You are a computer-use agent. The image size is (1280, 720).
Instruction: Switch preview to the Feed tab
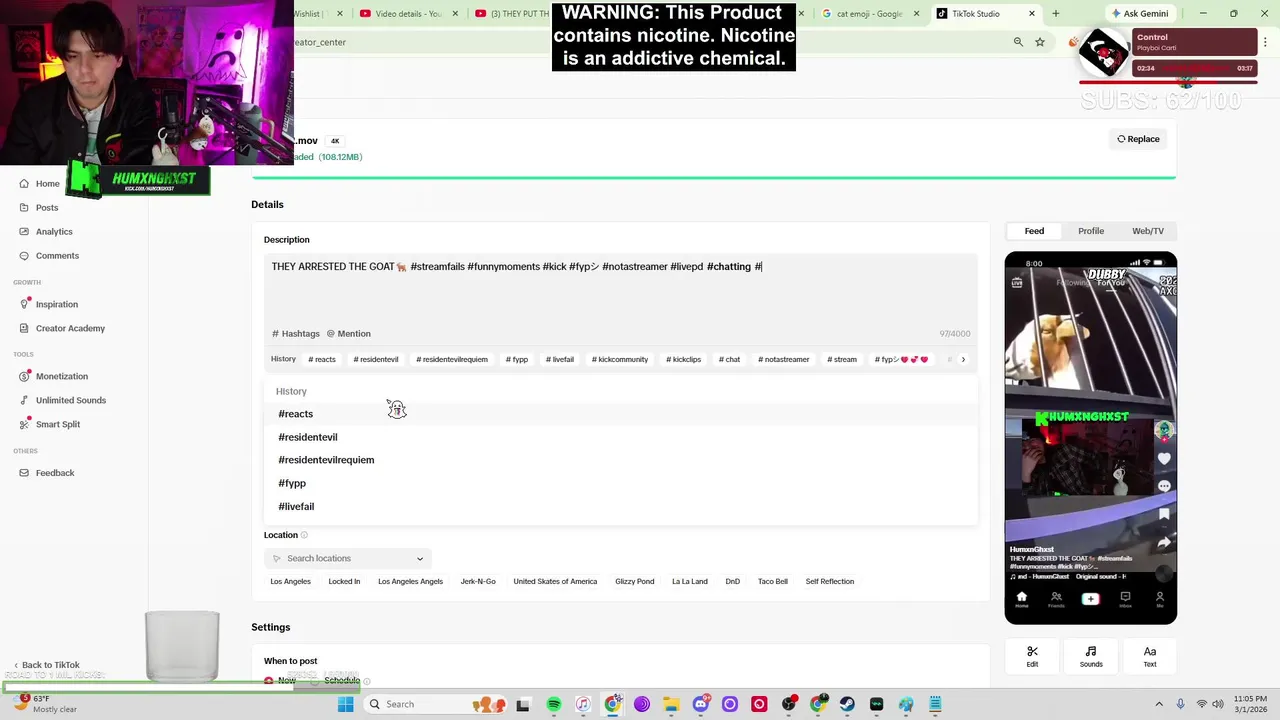click(x=1034, y=231)
